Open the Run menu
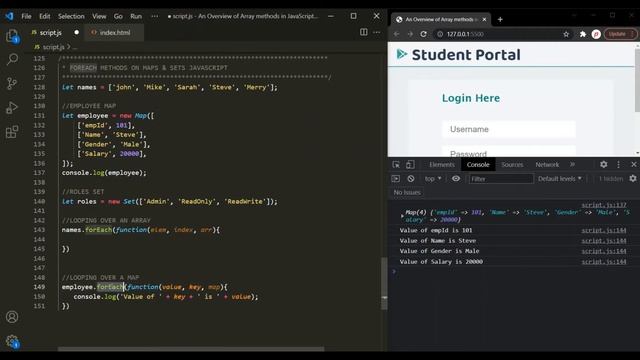The height and width of the screenshot is (360, 640). point(136,16)
